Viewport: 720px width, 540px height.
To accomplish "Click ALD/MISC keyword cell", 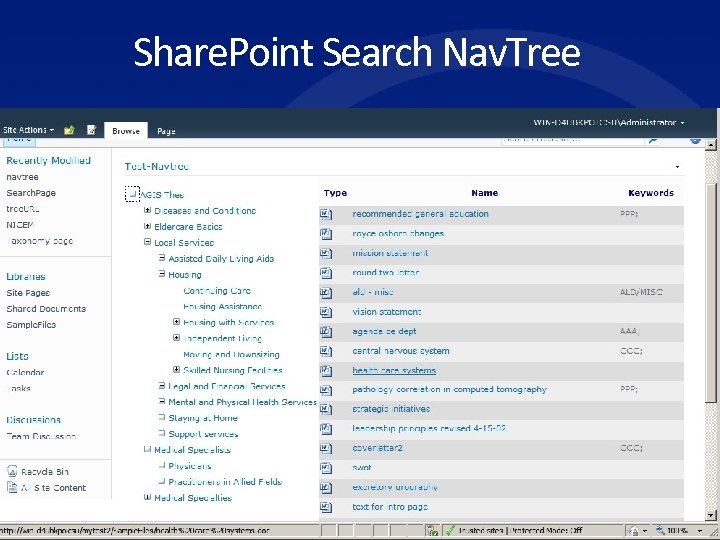I will point(641,292).
